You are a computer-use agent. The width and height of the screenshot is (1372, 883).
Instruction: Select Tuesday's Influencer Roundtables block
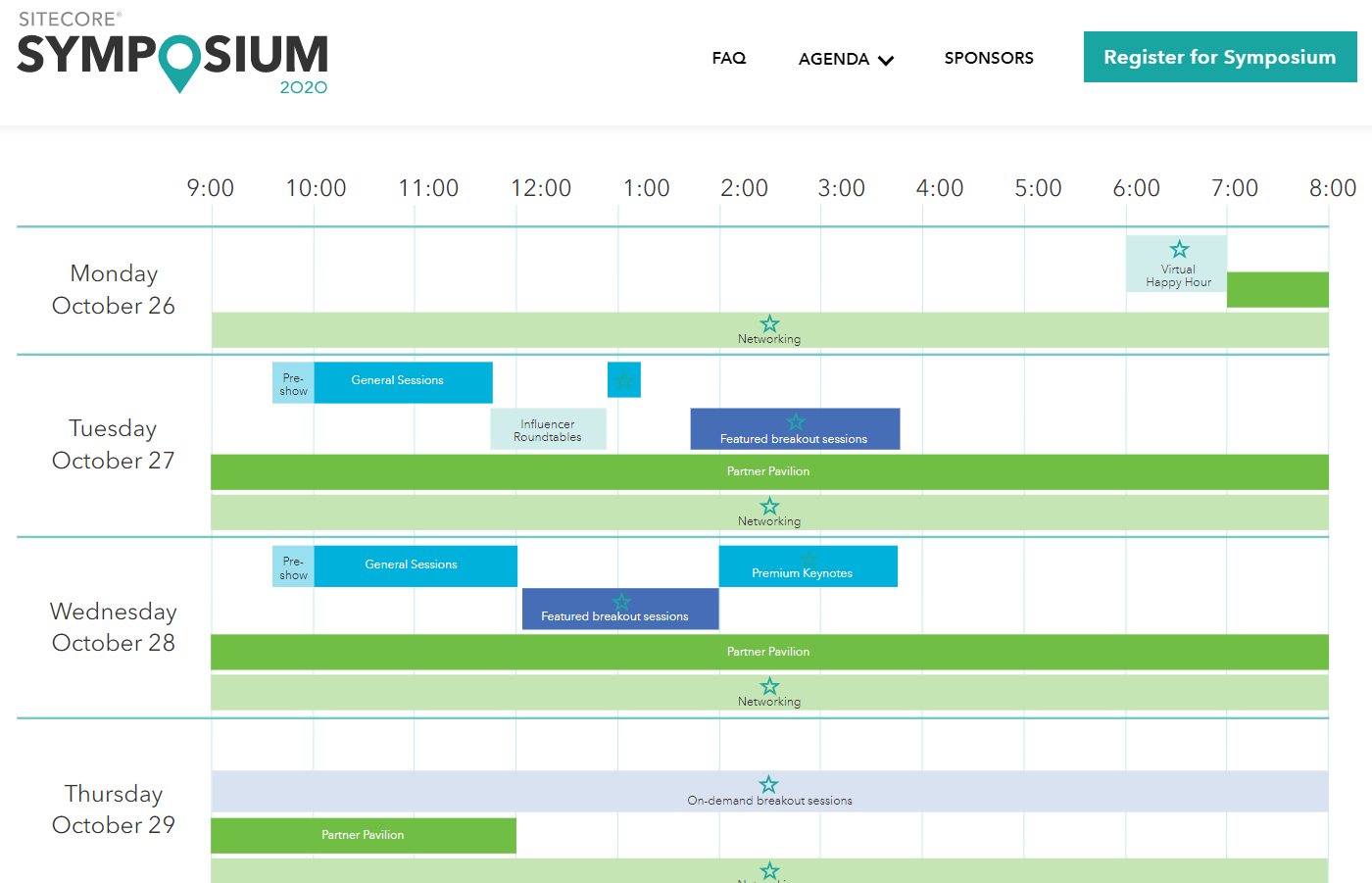point(548,430)
